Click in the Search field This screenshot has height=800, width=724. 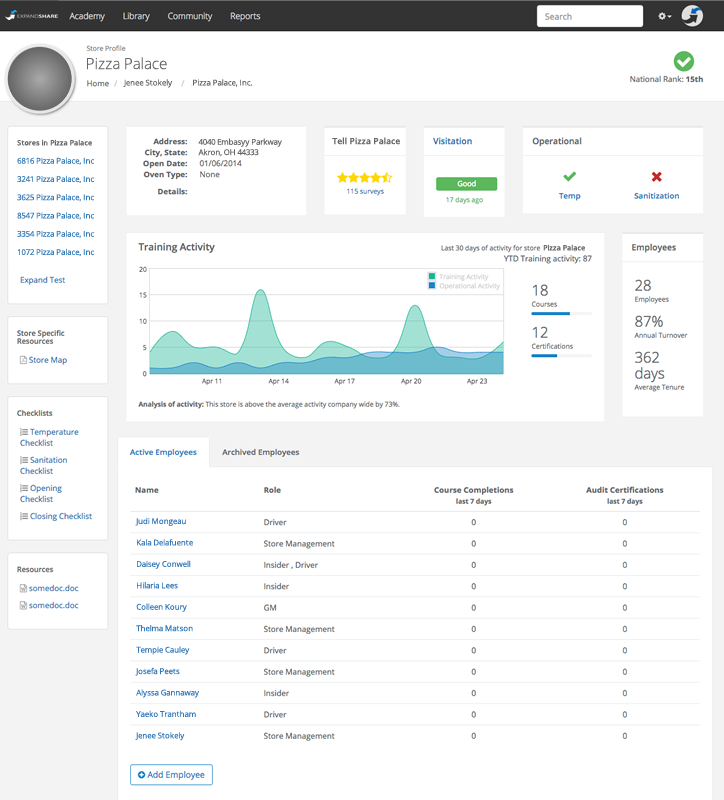pos(590,16)
